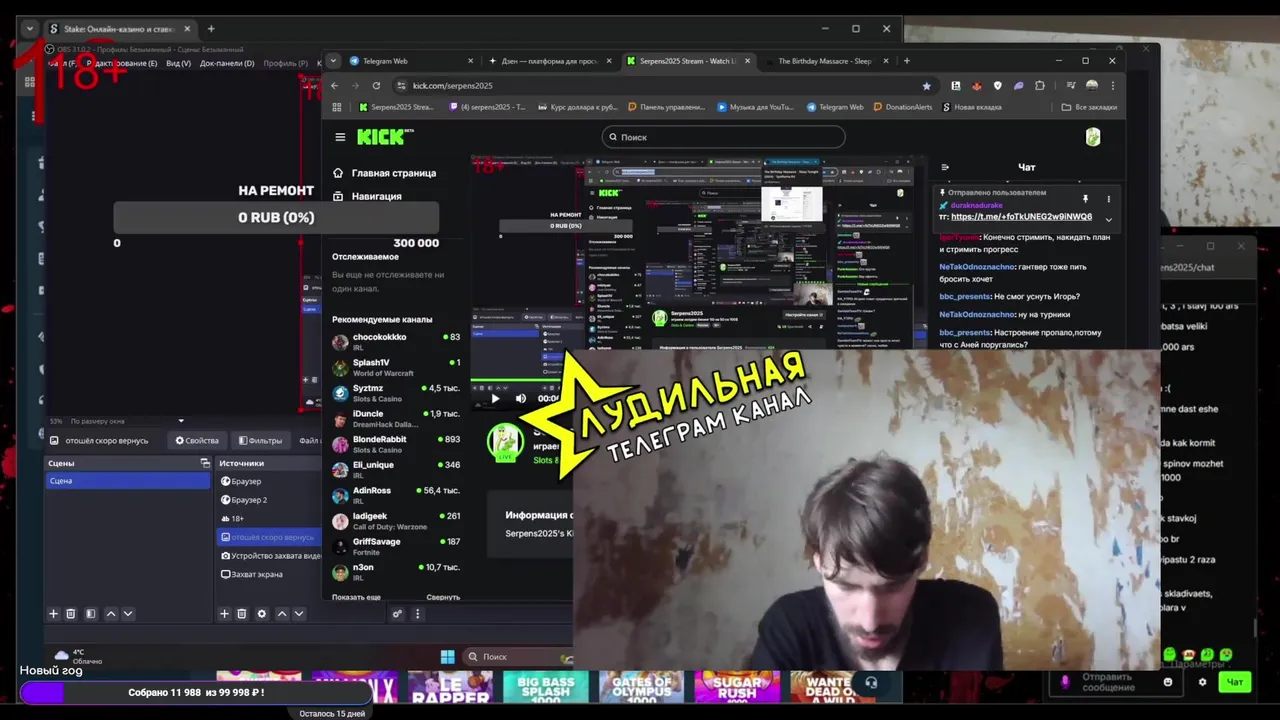Open chocokokko recommended channel
This screenshot has height=720, width=1280.
[396, 341]
